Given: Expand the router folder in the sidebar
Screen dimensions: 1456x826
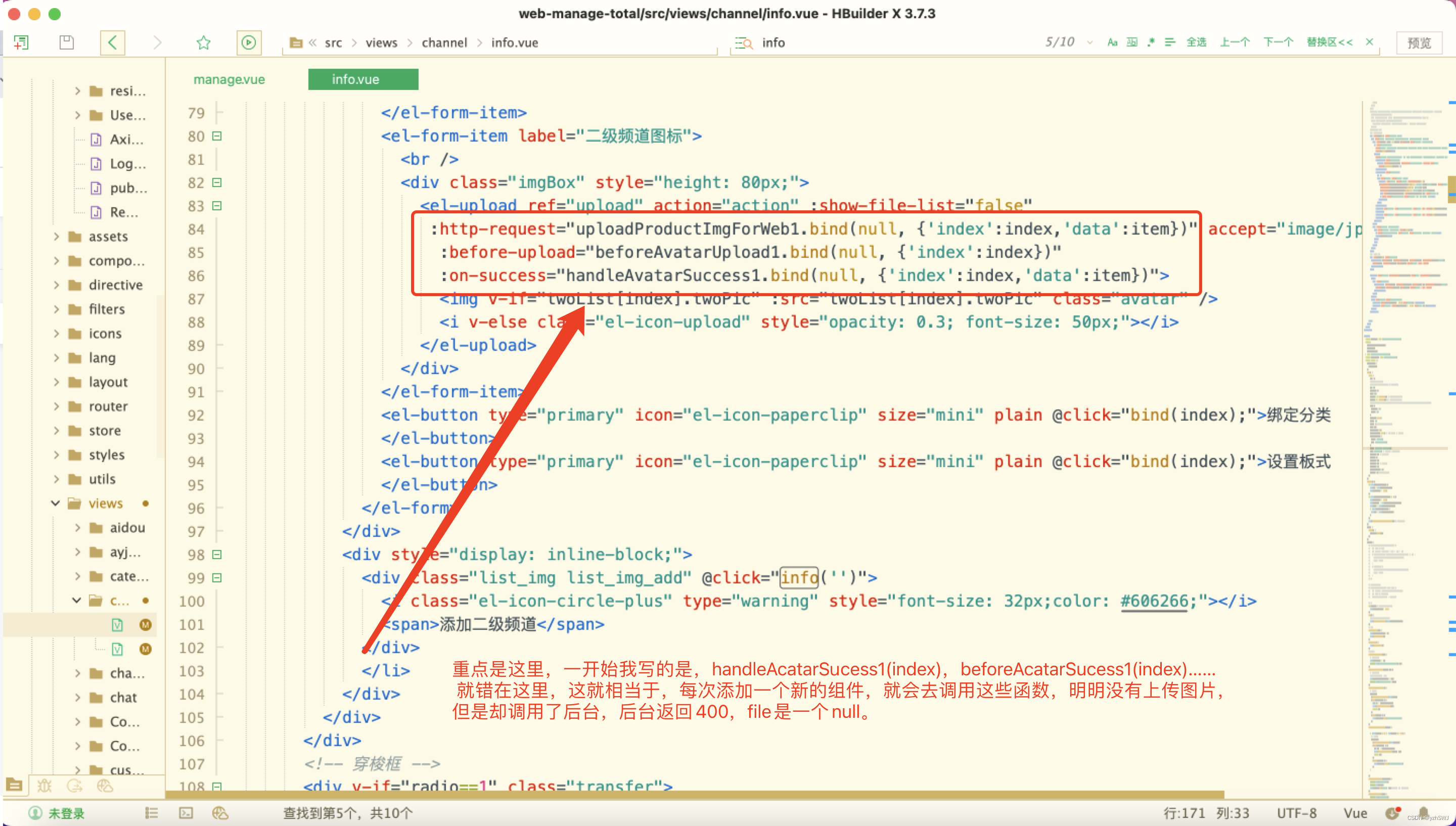Looking at the screenshot, I should point(57,406).
